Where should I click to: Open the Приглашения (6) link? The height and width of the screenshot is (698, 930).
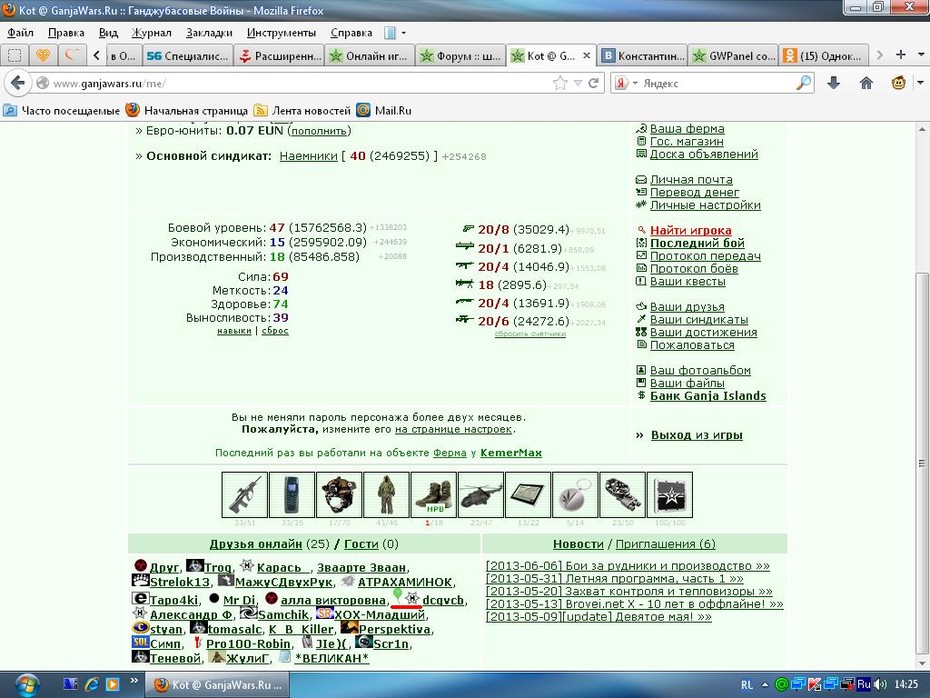pos(665,544)
